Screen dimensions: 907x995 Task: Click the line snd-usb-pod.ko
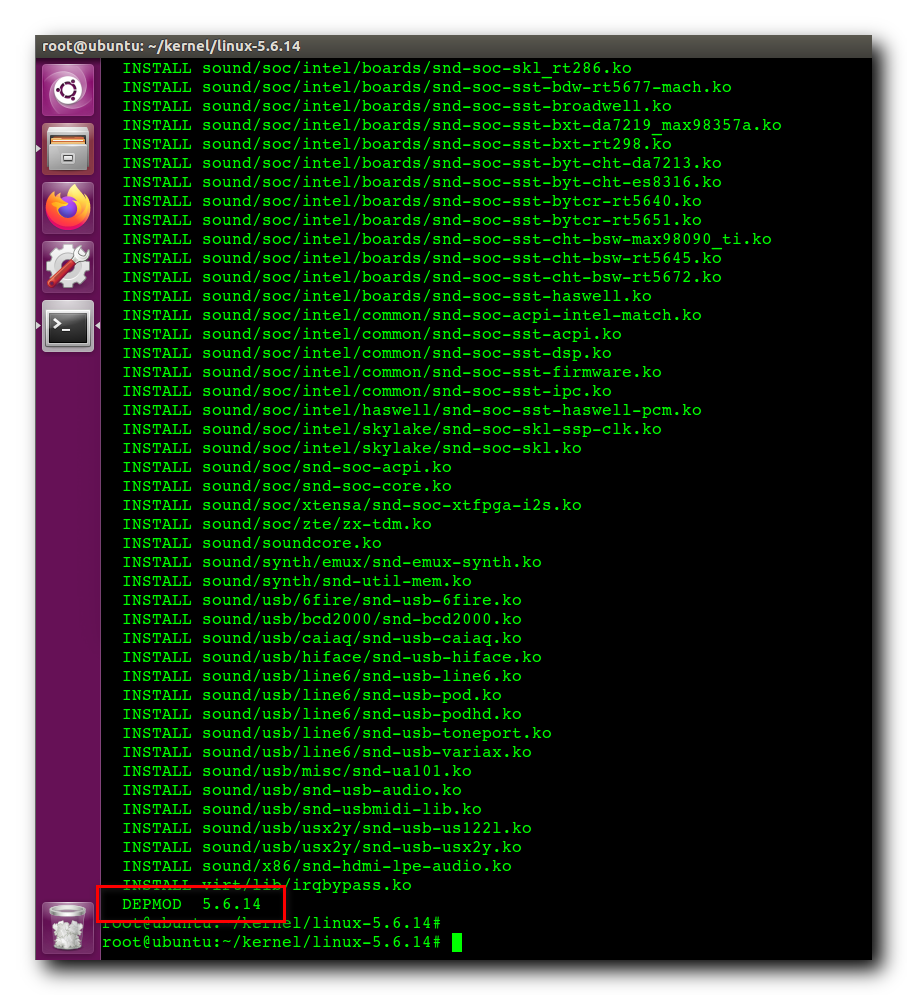[x=312, y=696]
